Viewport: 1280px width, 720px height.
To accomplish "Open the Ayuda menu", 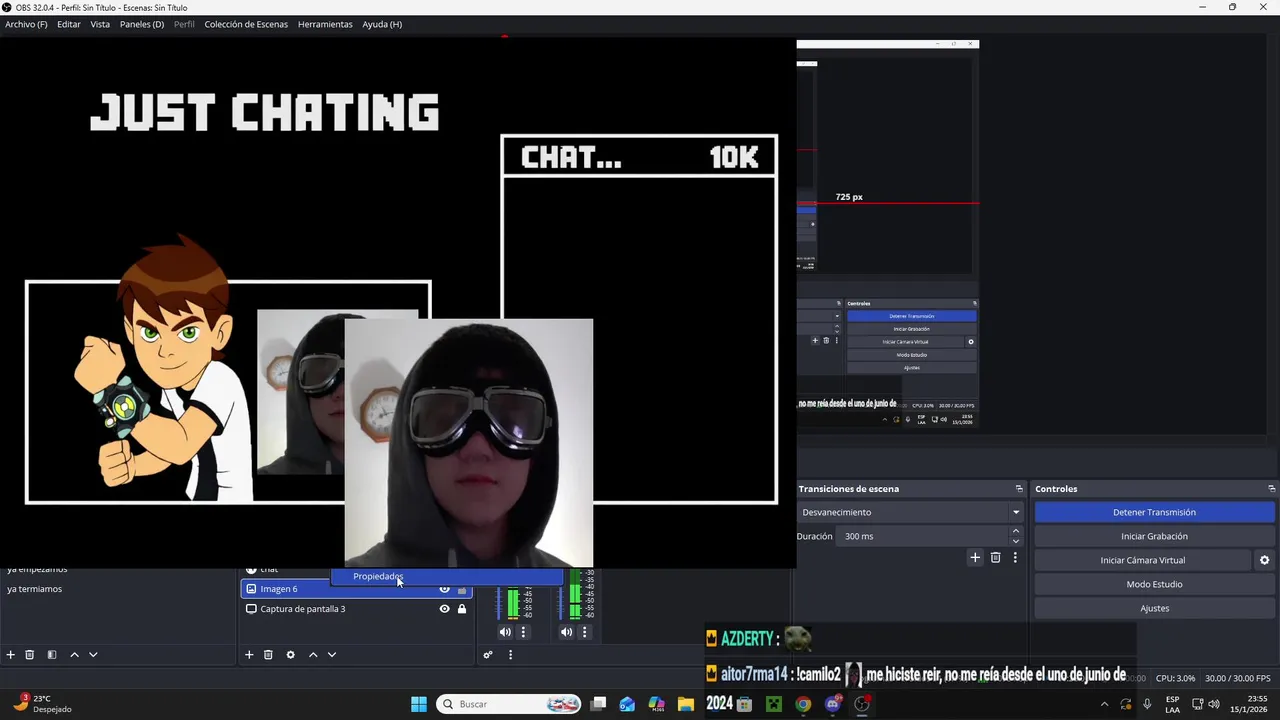I will click(382, 24).
